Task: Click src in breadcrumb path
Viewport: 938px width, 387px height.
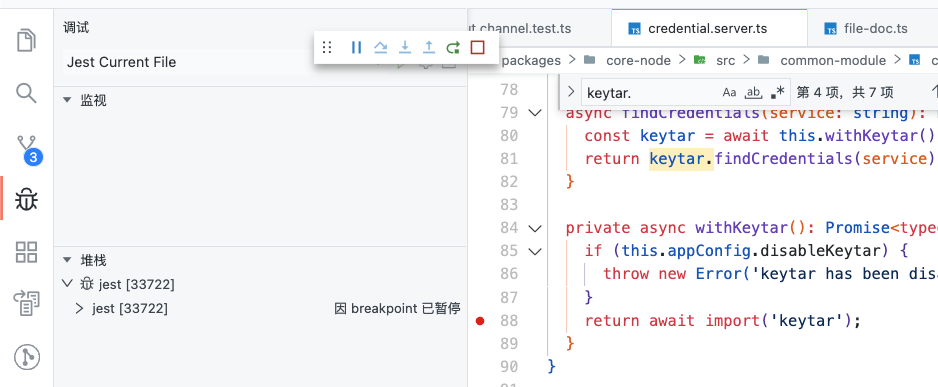Action: tap(725, 60)
